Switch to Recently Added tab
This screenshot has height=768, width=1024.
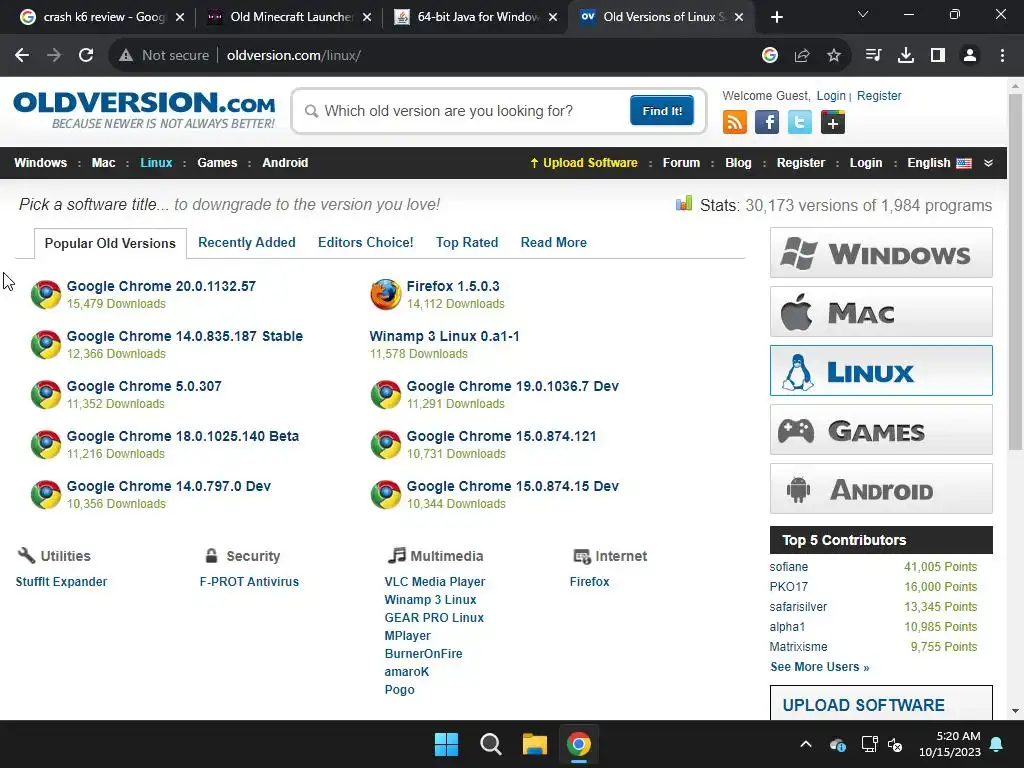[247, 242]
